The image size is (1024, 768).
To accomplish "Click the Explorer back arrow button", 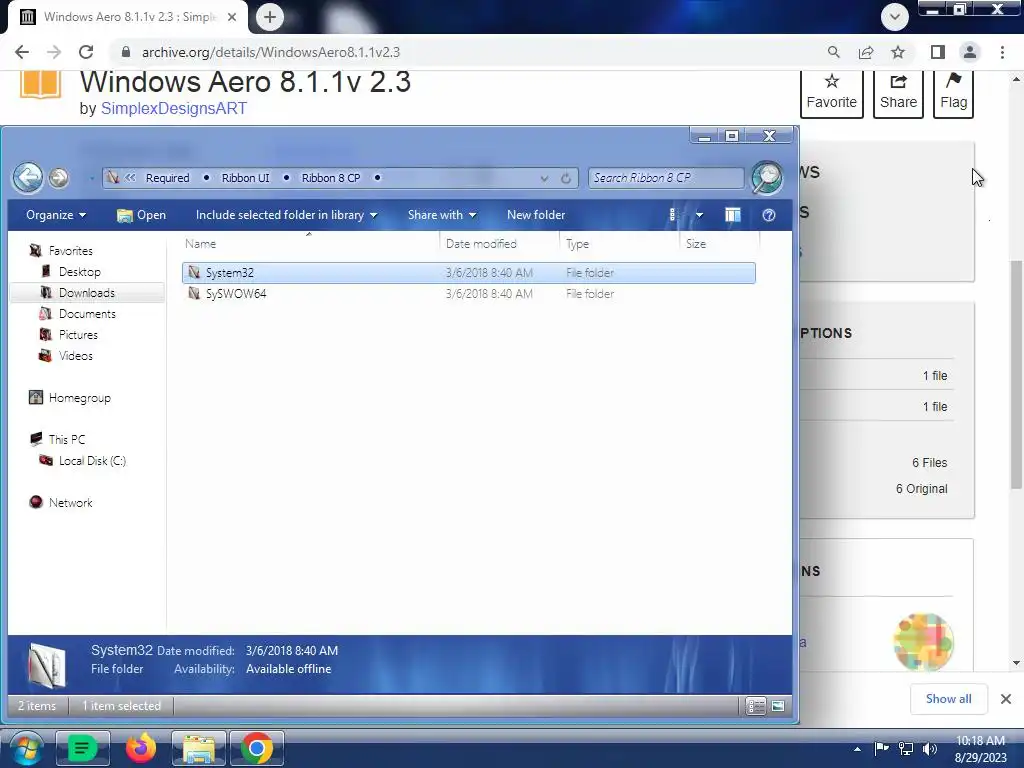I will [27, 177].
